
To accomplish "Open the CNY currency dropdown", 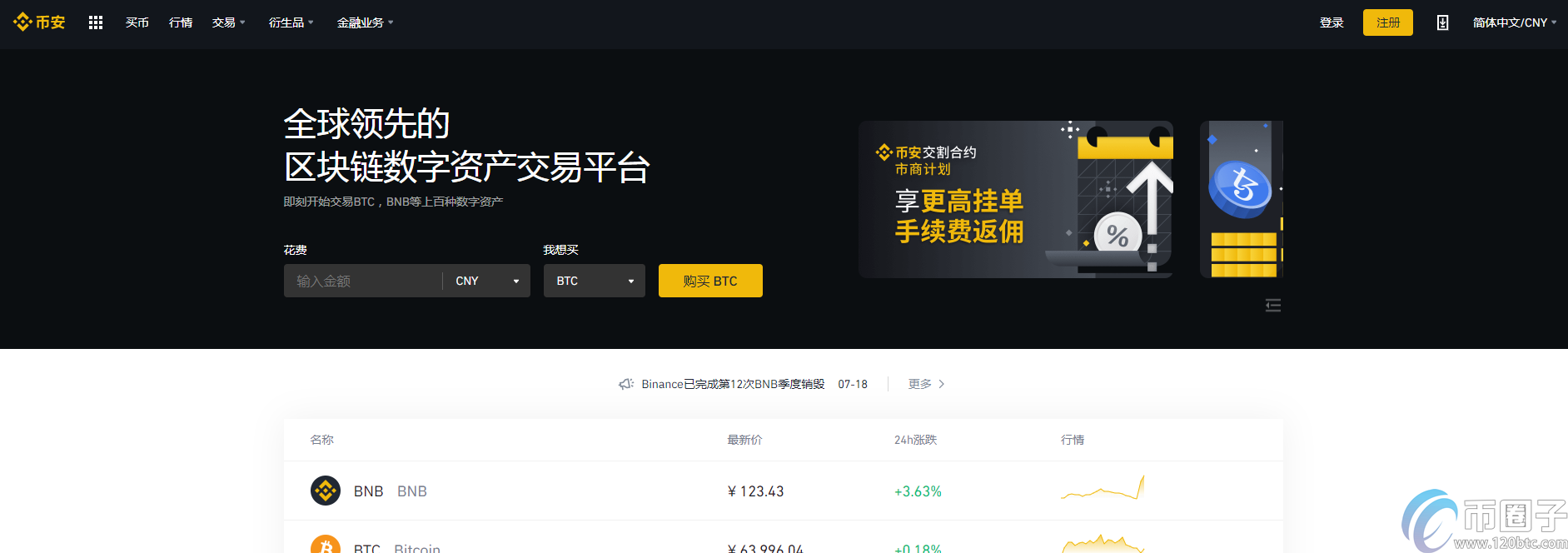I will (x=487, y=281).
